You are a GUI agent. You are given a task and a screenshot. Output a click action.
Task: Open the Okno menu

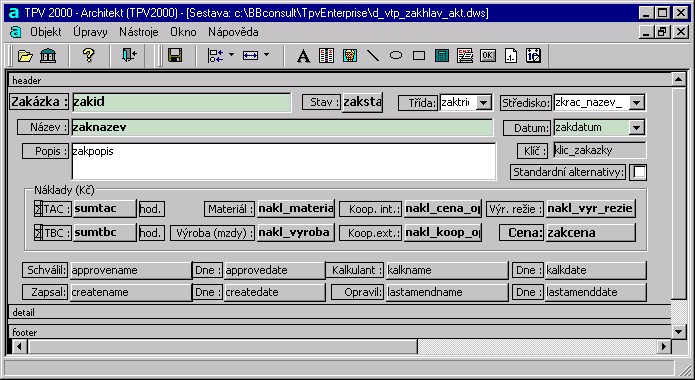(183, 32)
